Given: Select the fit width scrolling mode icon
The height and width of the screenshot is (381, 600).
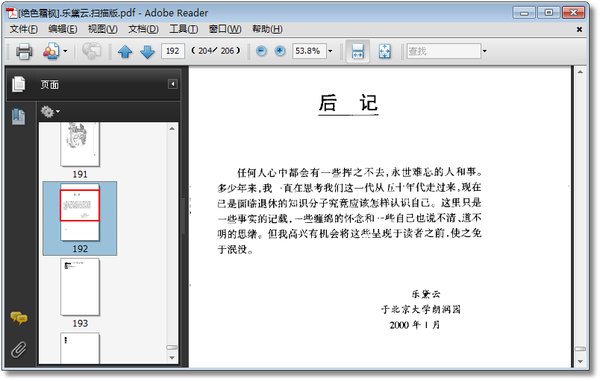Looking at the screenshot, I should [358, 51].
